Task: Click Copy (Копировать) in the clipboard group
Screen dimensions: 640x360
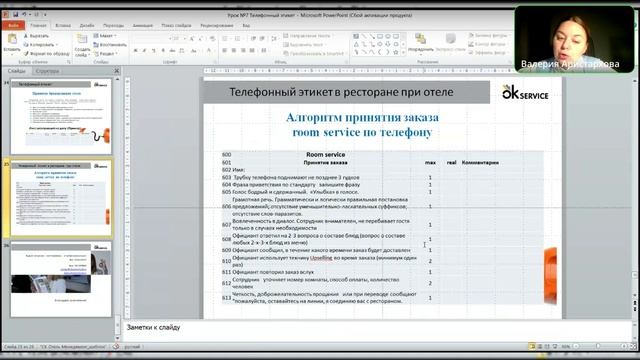Action: (x=40, y=44)
